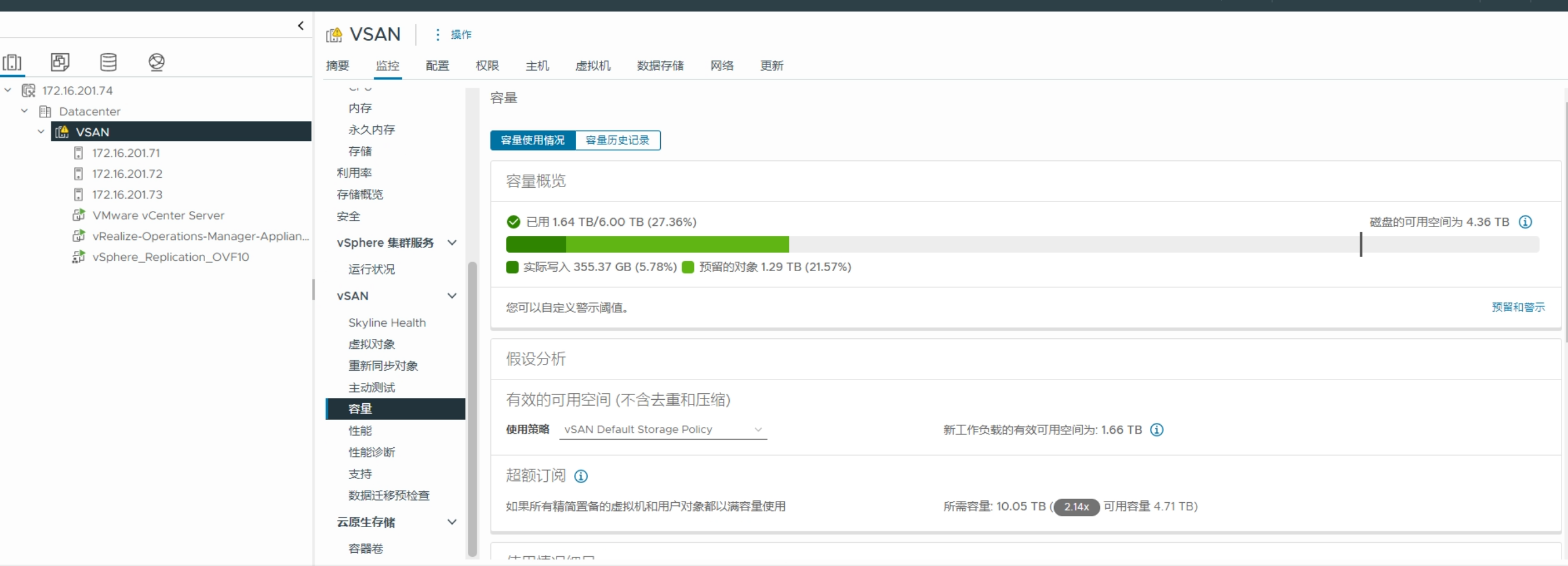Collapse the 172.16.201.74 vCenter tree node
This screenshot has width=1568, height=566.
[x=8, y=90]
